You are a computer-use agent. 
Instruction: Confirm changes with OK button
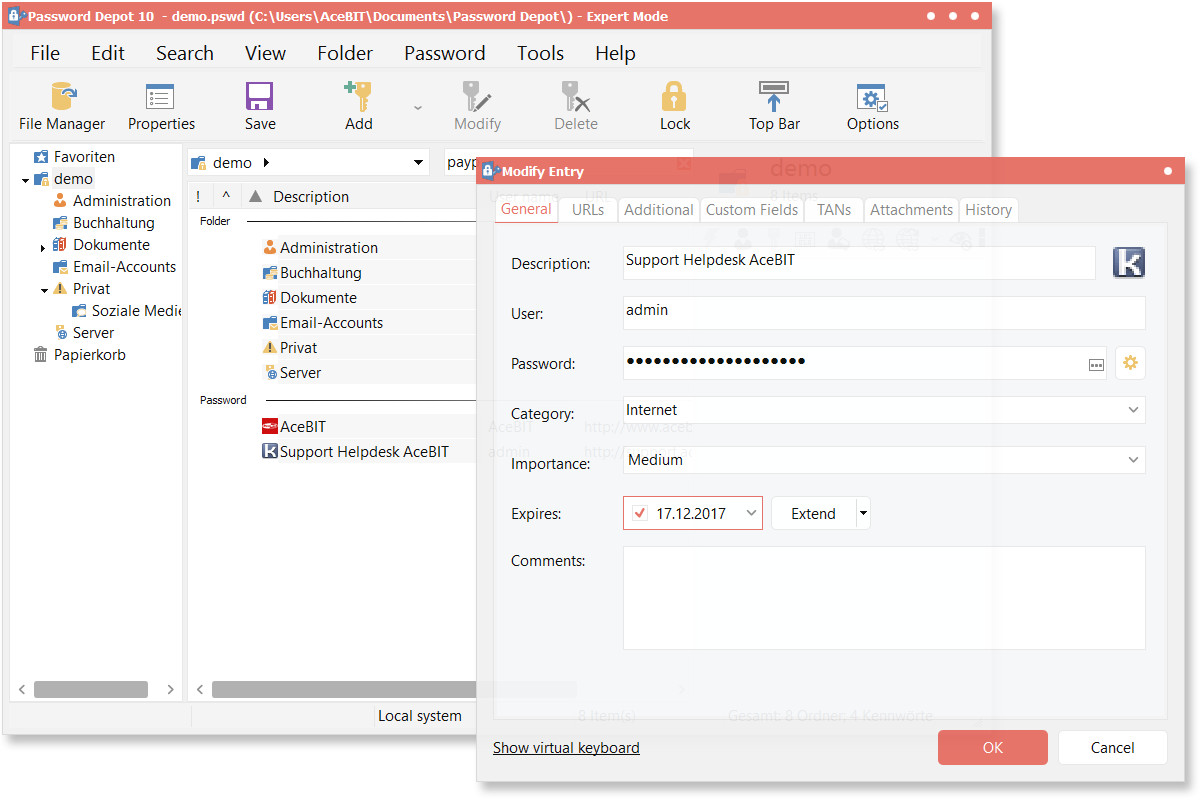tap(993, 748)
